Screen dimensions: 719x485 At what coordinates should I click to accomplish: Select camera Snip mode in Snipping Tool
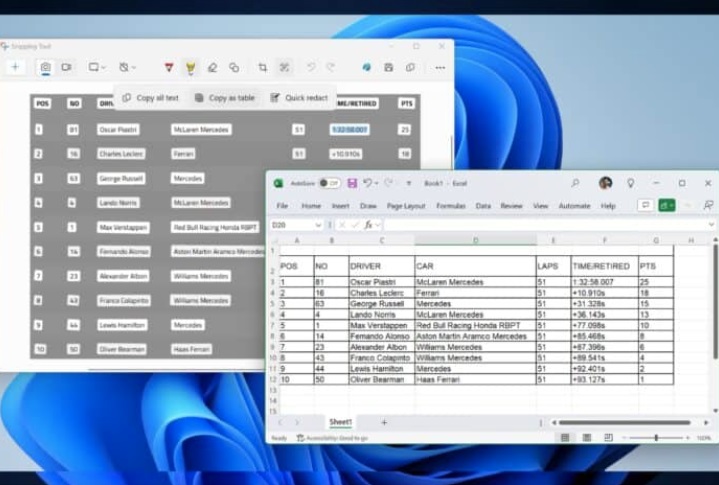coord(45,67)
